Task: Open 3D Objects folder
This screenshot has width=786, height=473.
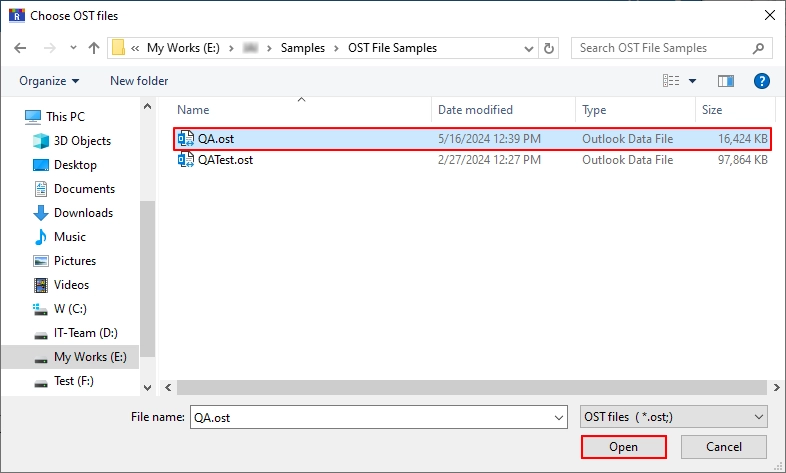Action: point(82,141)
